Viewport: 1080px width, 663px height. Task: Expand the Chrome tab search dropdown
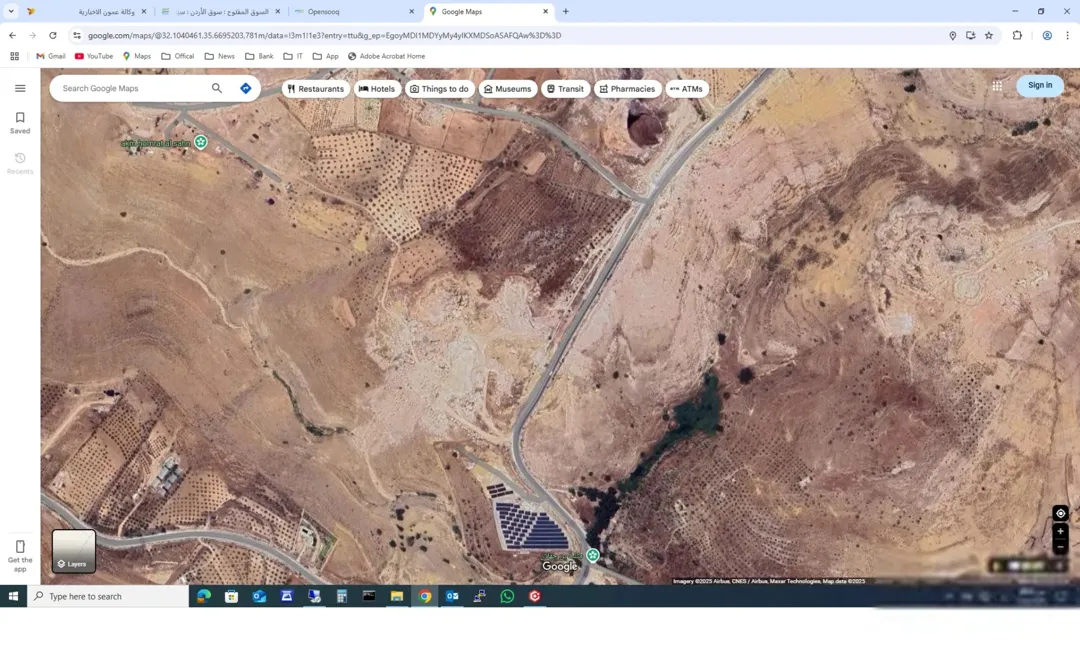pos(11,11)
